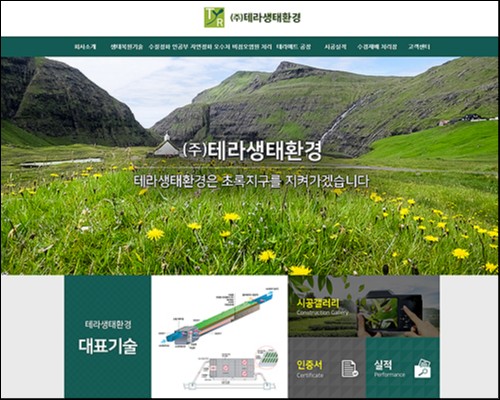Click the (주)테라생태환경 hero banner title
This screenshot has width=500, height=400.
click(x=252, y=151)
